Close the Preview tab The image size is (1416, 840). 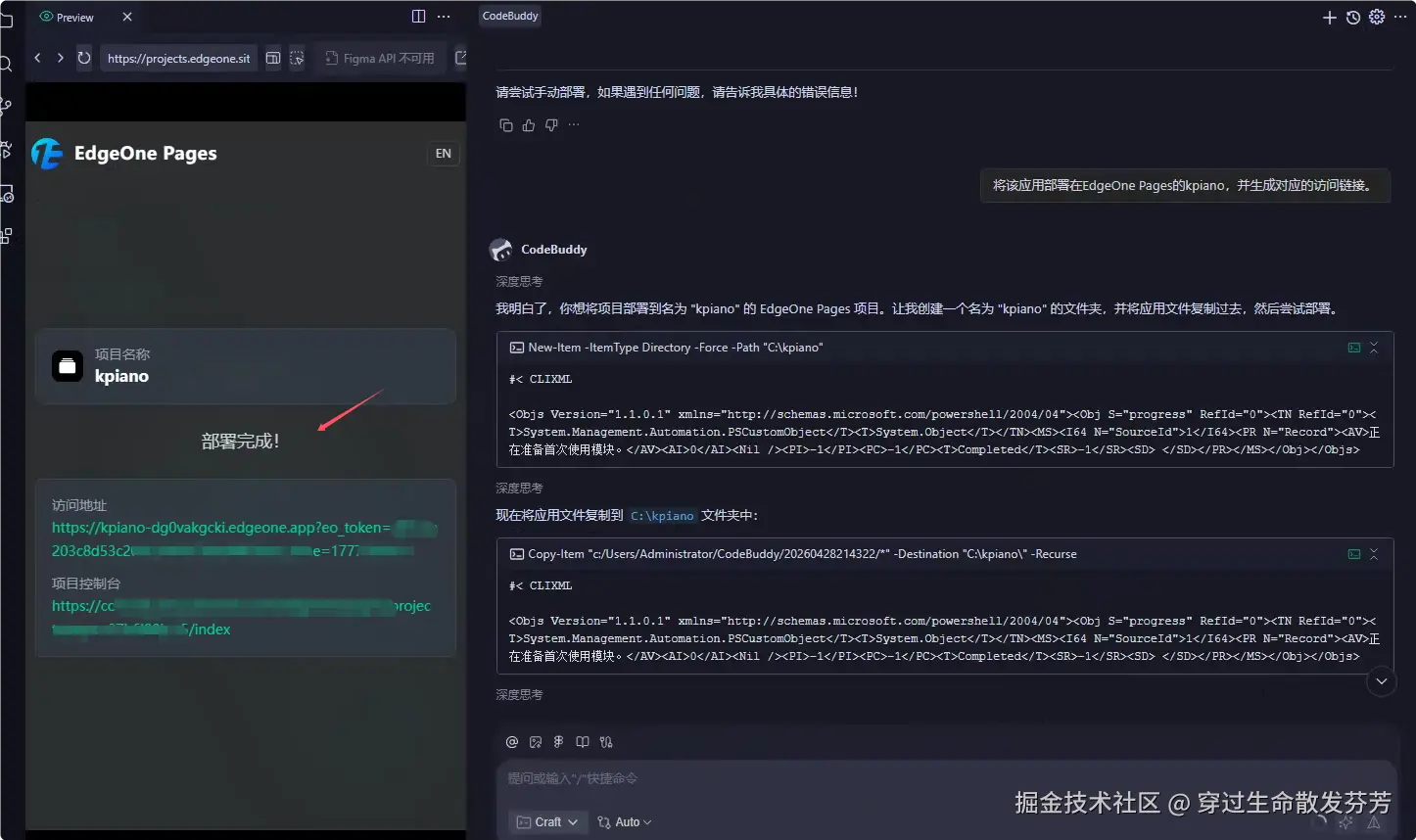click(x=127, y=17)
